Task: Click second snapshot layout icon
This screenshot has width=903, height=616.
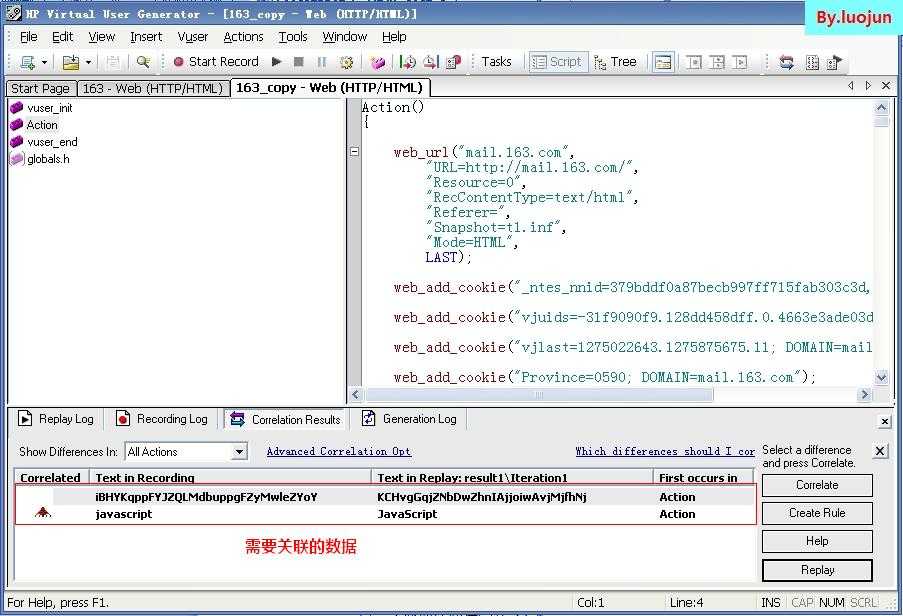Action: [x=717, y=62]
